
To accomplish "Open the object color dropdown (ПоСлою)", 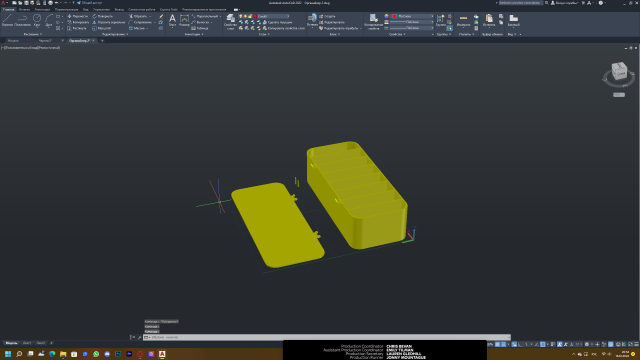I will (x=413, y=16).
